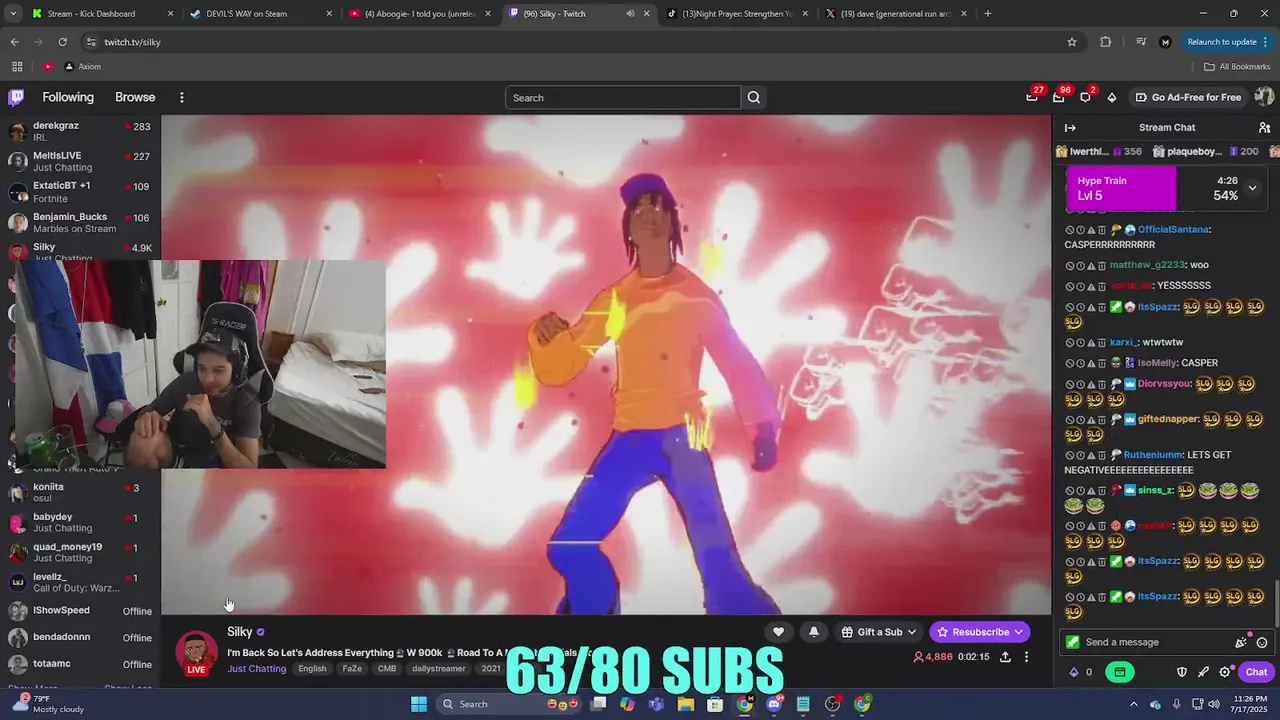Viewport: 1280px width, 720px height.
Task: Open notifications inbox with 96 badge
Action: (x=1058, y=97)
